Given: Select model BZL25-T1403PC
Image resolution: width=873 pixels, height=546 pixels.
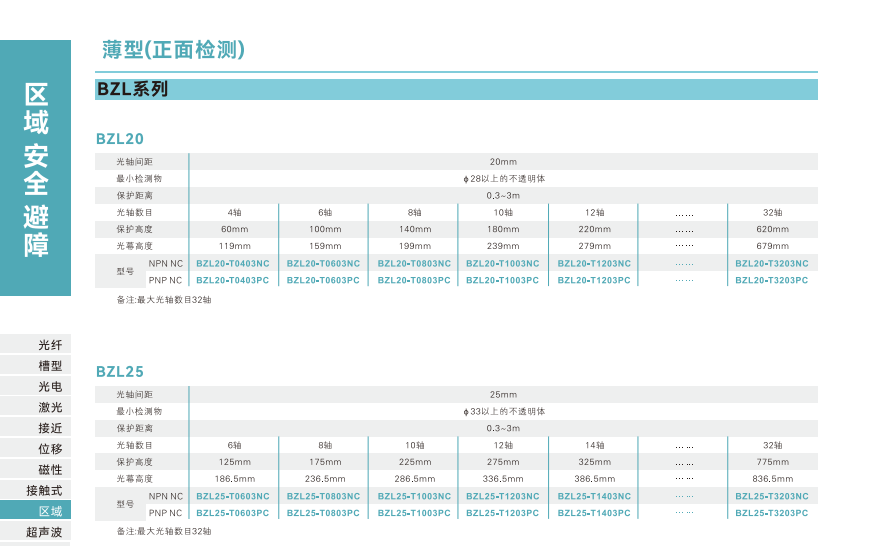Looking at the screenshot, I should (x=594, y=513).
